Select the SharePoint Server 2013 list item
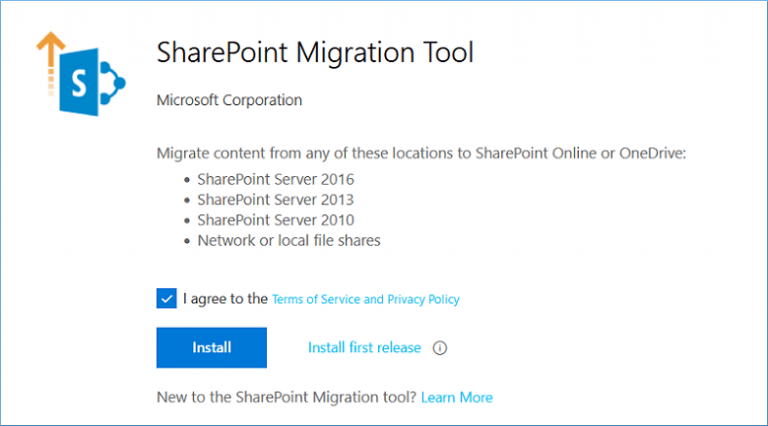The image size is (768, 426). click(x=275, y=200)
